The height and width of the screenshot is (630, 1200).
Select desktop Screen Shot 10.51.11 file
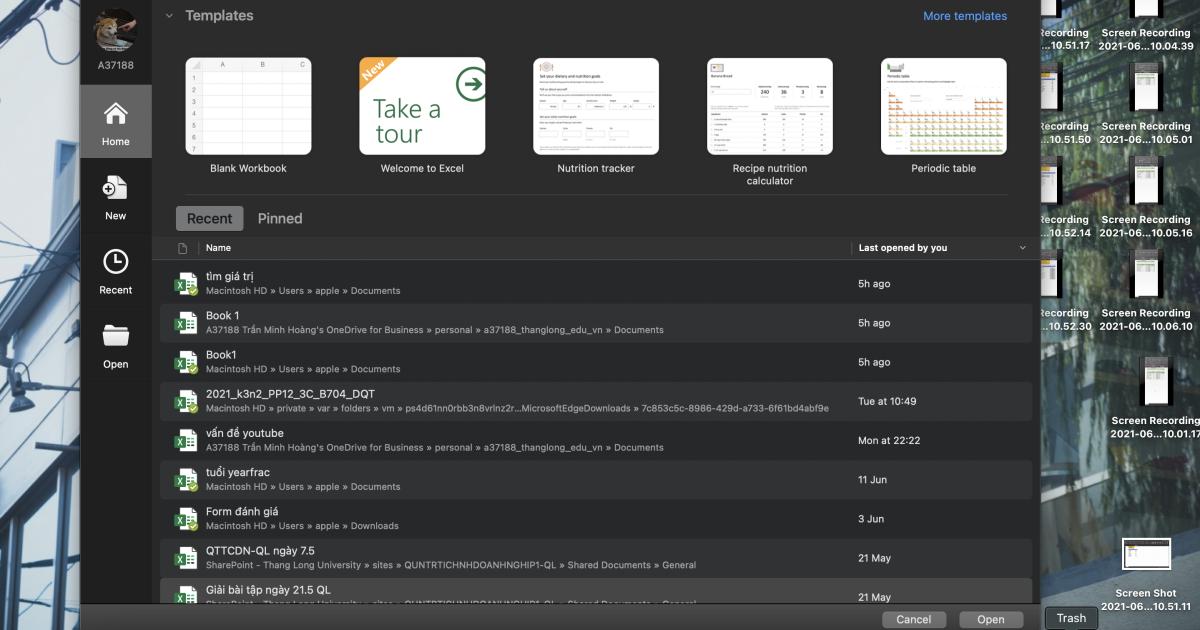[x=1146, y=575]
